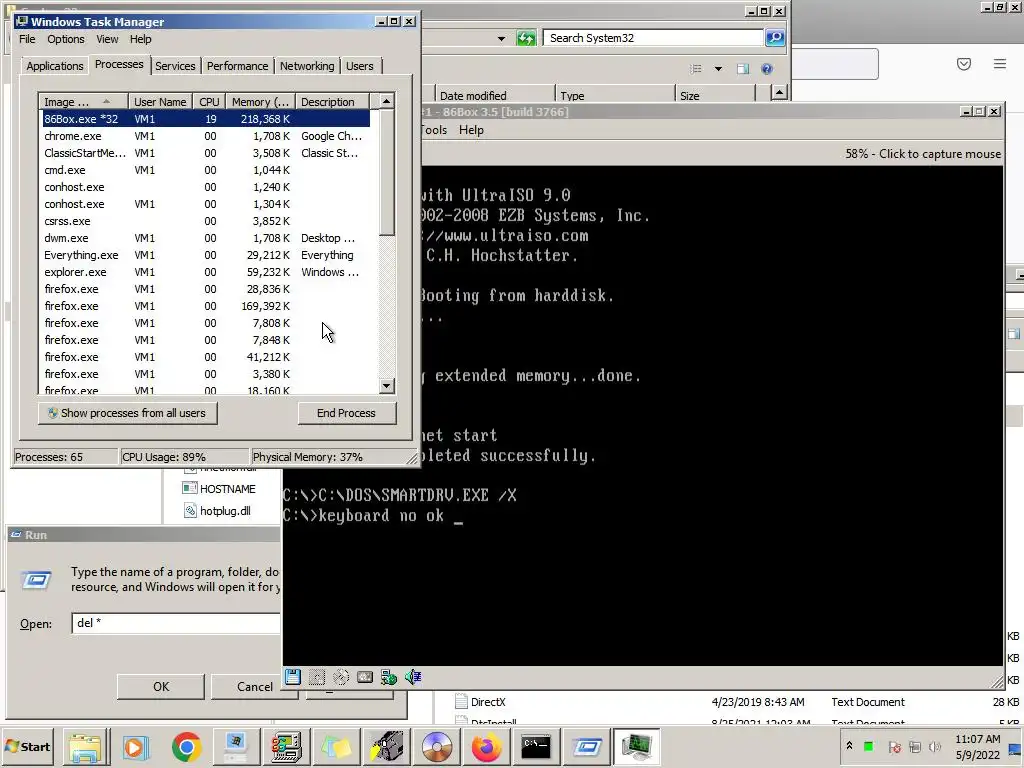
Task: Sort processes by Memory column
Action: (x=261, y=102)
